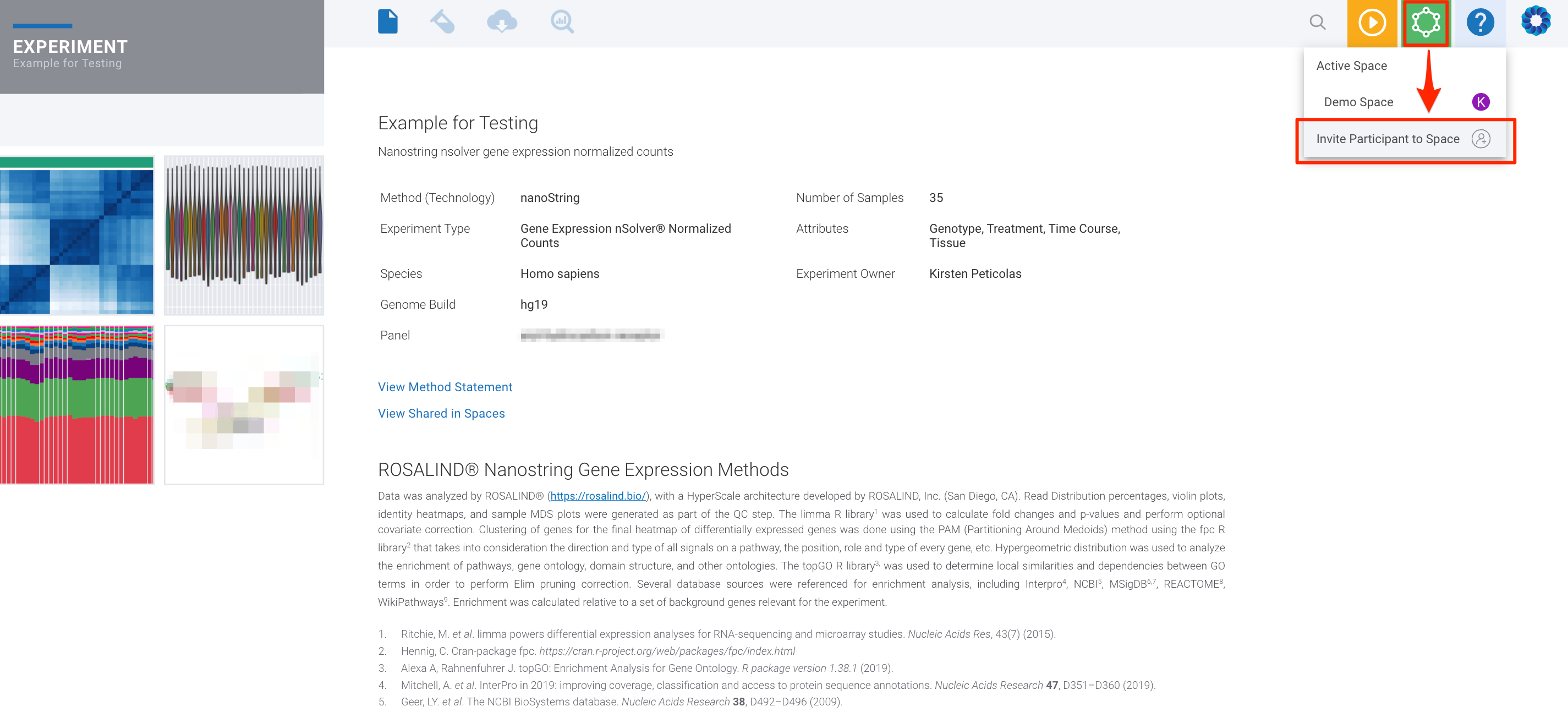This screenshot has width=1568, height=712.
Task: Open the blue correlation heatmap thumbnail
Action: point(76,235)
